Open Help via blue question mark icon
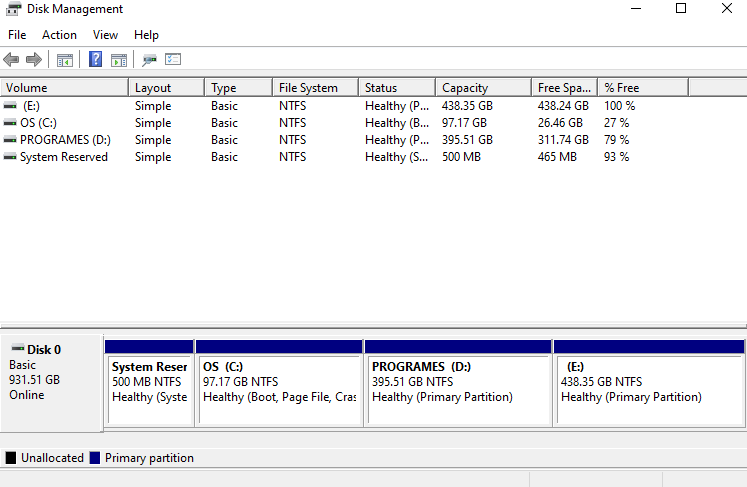The width and height of the screenshot is (747, 487). pos(95,59)
